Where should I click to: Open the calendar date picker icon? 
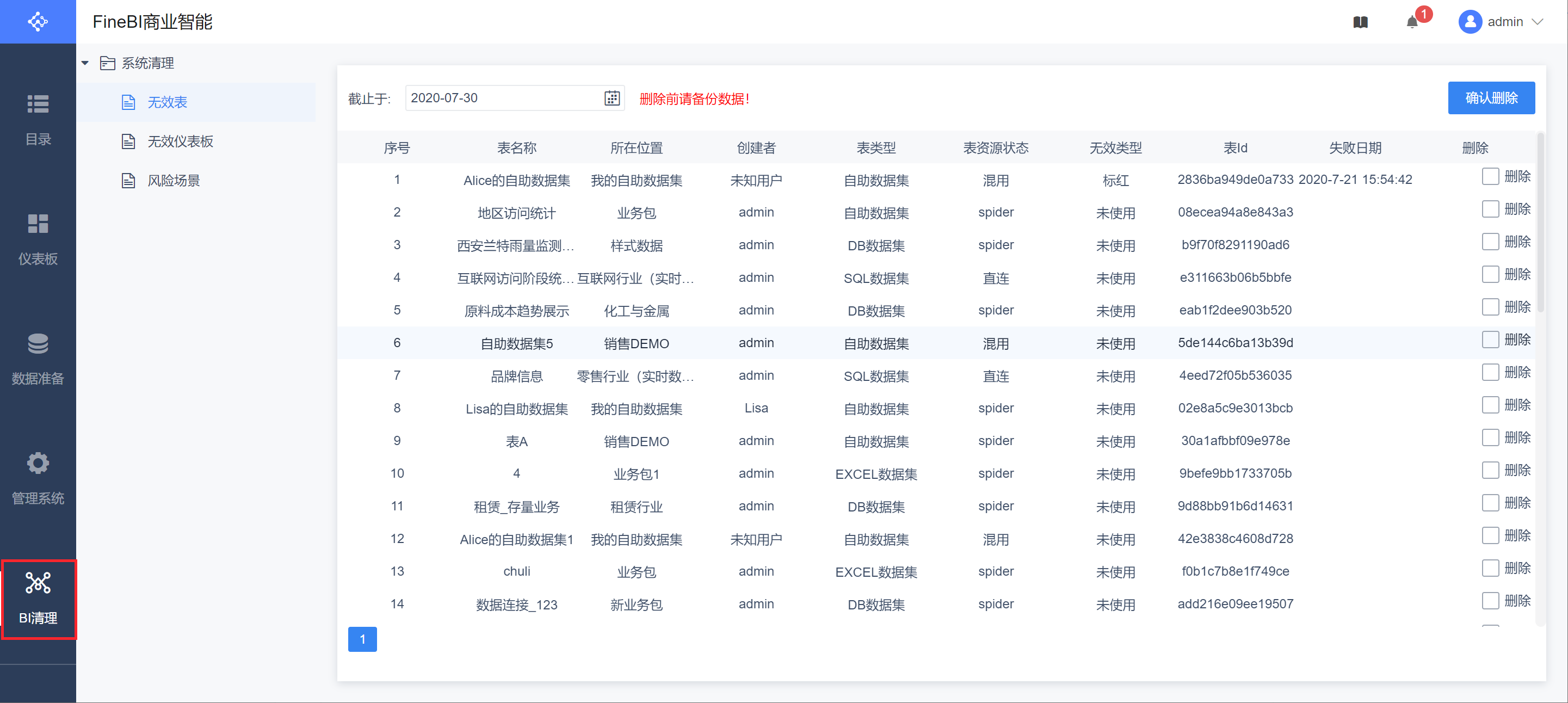(x=612, y=98)
